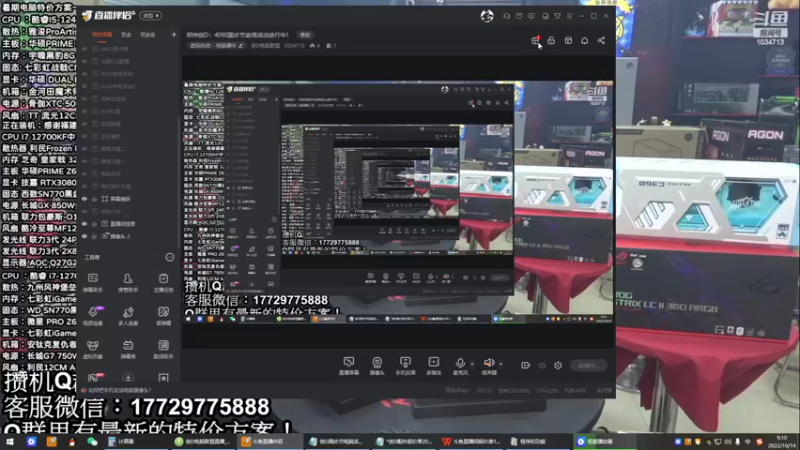Open the 数据助手 tool
Screen dimensions: 800x450
pyautogui.click(x=163, y=349)
